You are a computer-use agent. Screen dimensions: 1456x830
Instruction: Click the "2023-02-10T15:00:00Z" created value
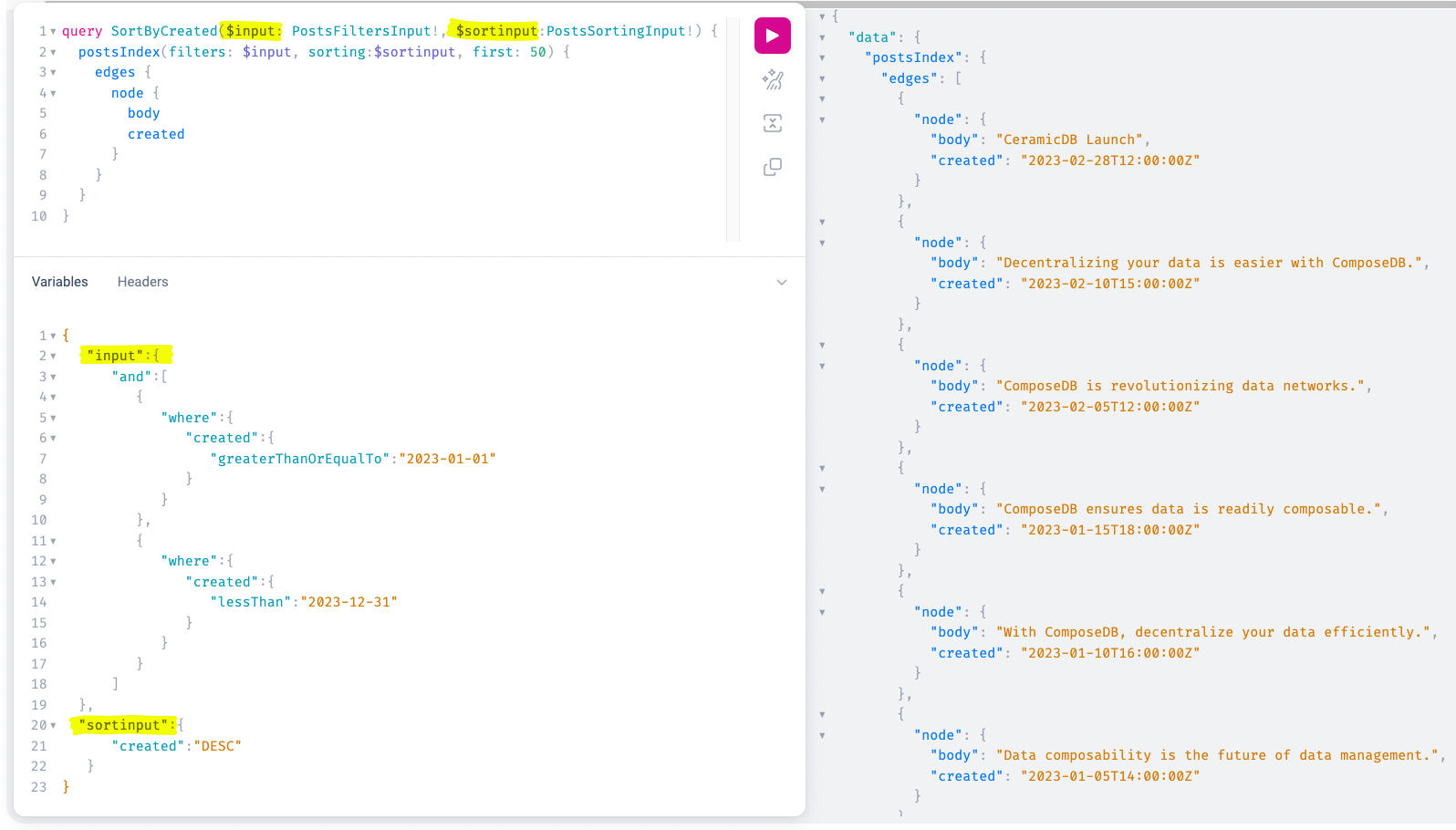click(x=1110, y=284)
